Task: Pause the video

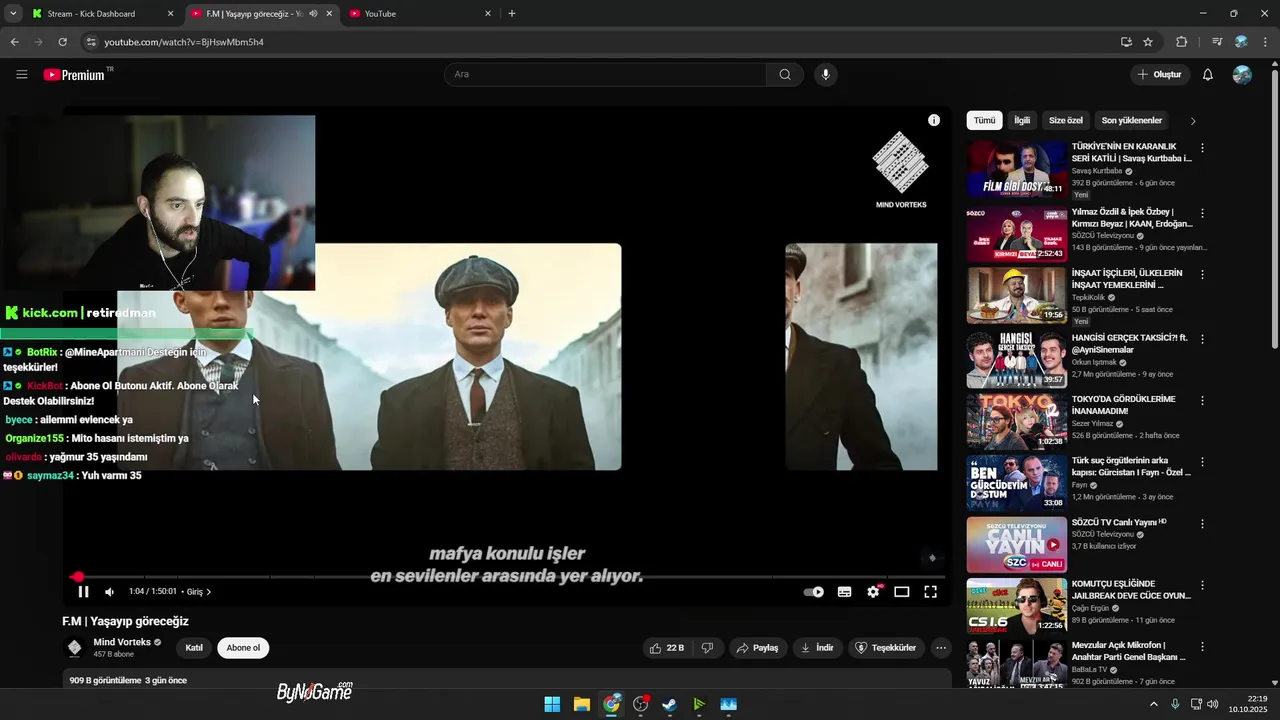Action: click(x=83, y=592)
